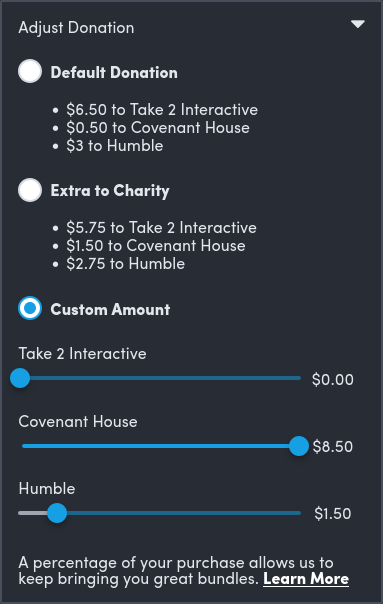This screenshot has height=604, width=383.
Task: Click the $6.50 to Take 2 Interactive line
Action: pyautogui.click(x=162, y=110)
